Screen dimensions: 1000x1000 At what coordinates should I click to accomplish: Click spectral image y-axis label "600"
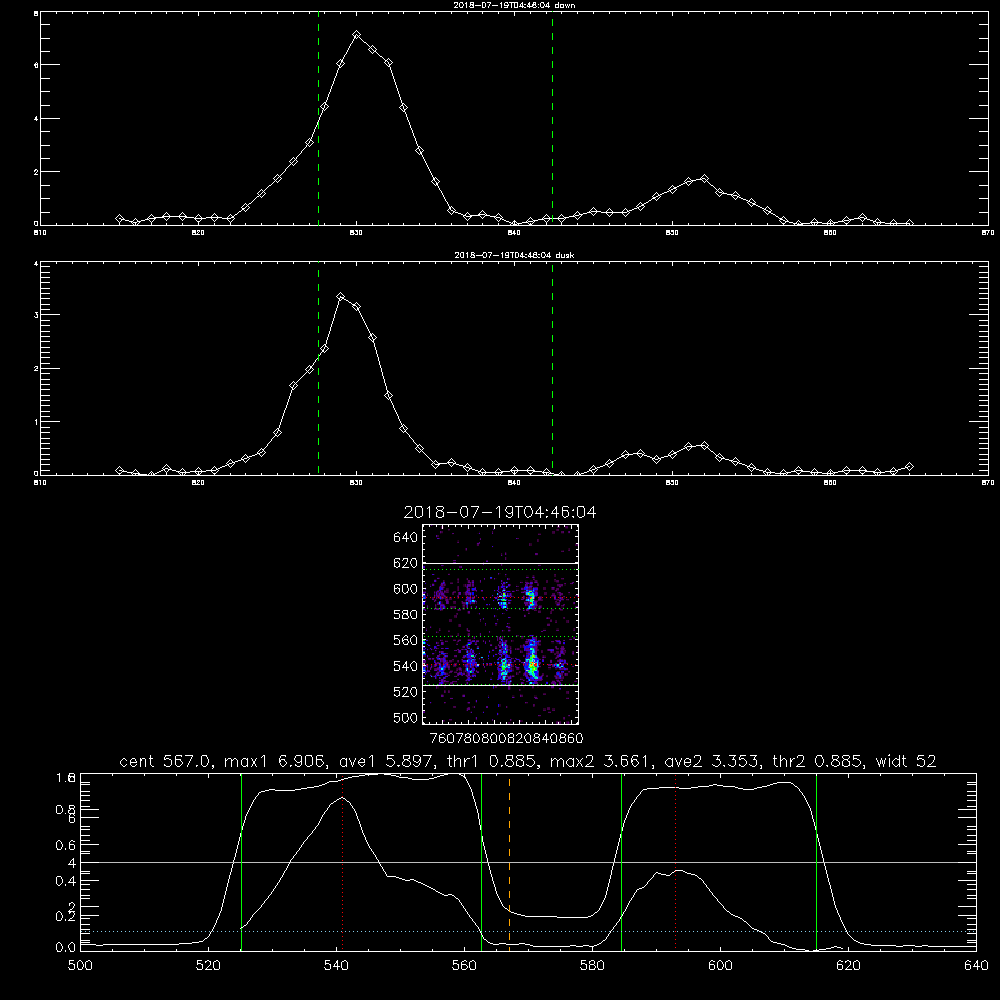click(x=406, y=589)
